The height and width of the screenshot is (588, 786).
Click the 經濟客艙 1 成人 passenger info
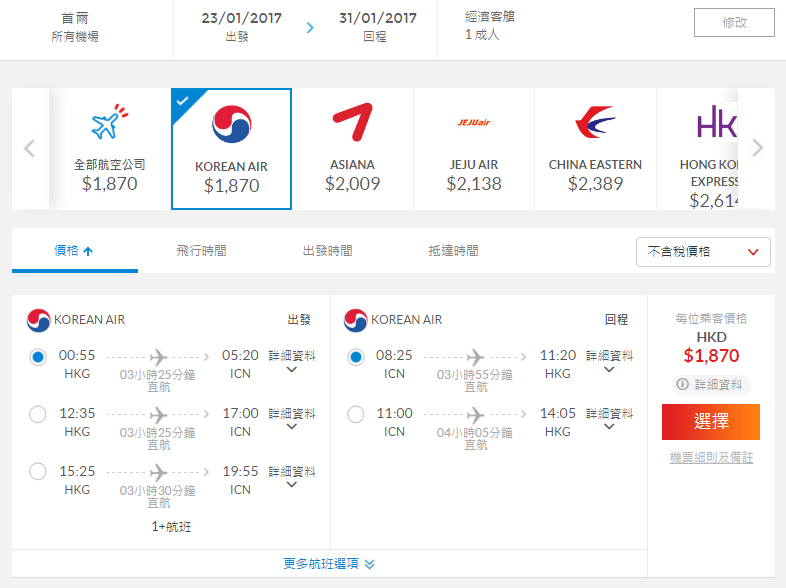coord(490,26)
